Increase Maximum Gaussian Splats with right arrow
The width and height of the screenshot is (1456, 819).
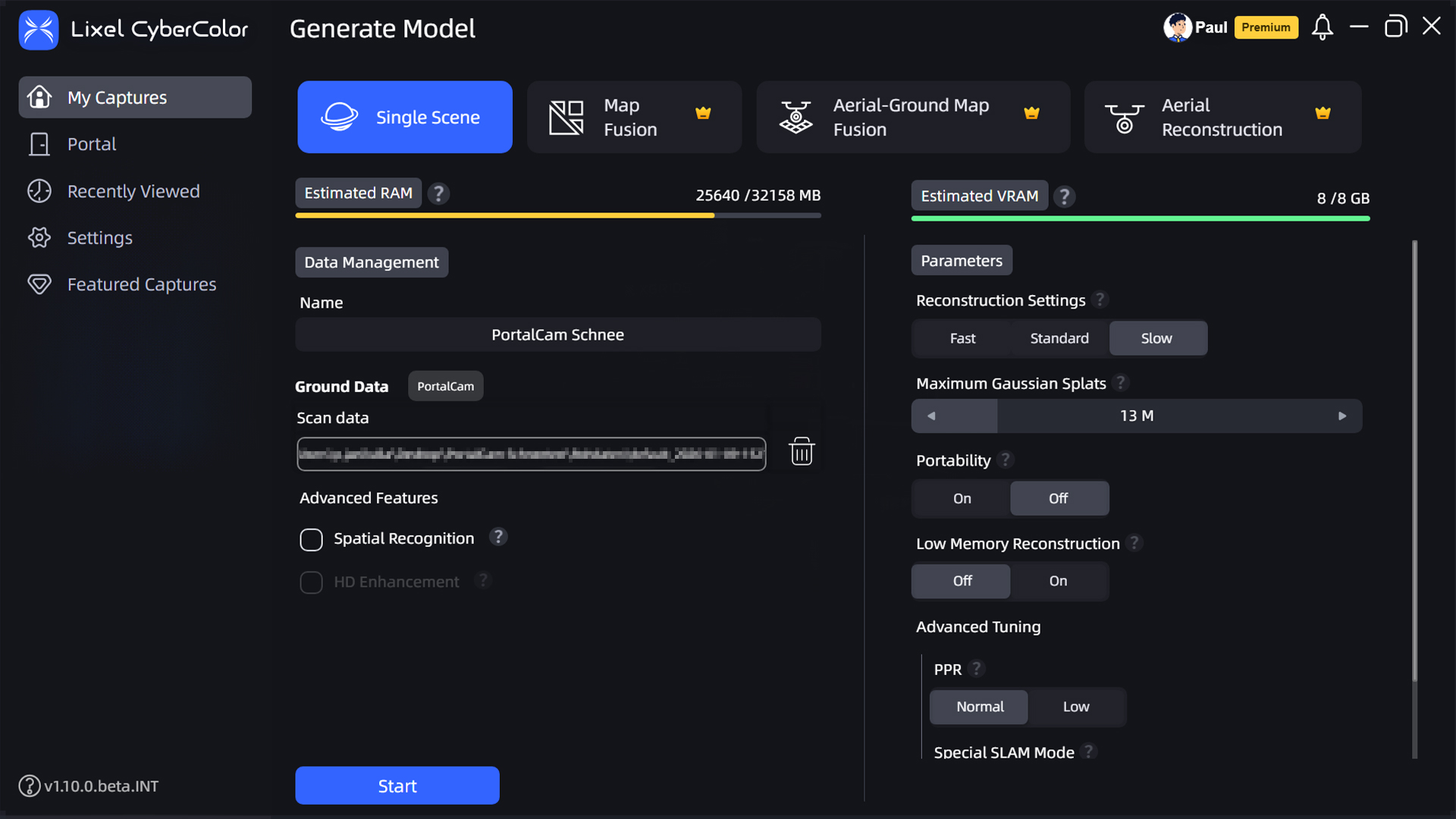coord(1341,416)
